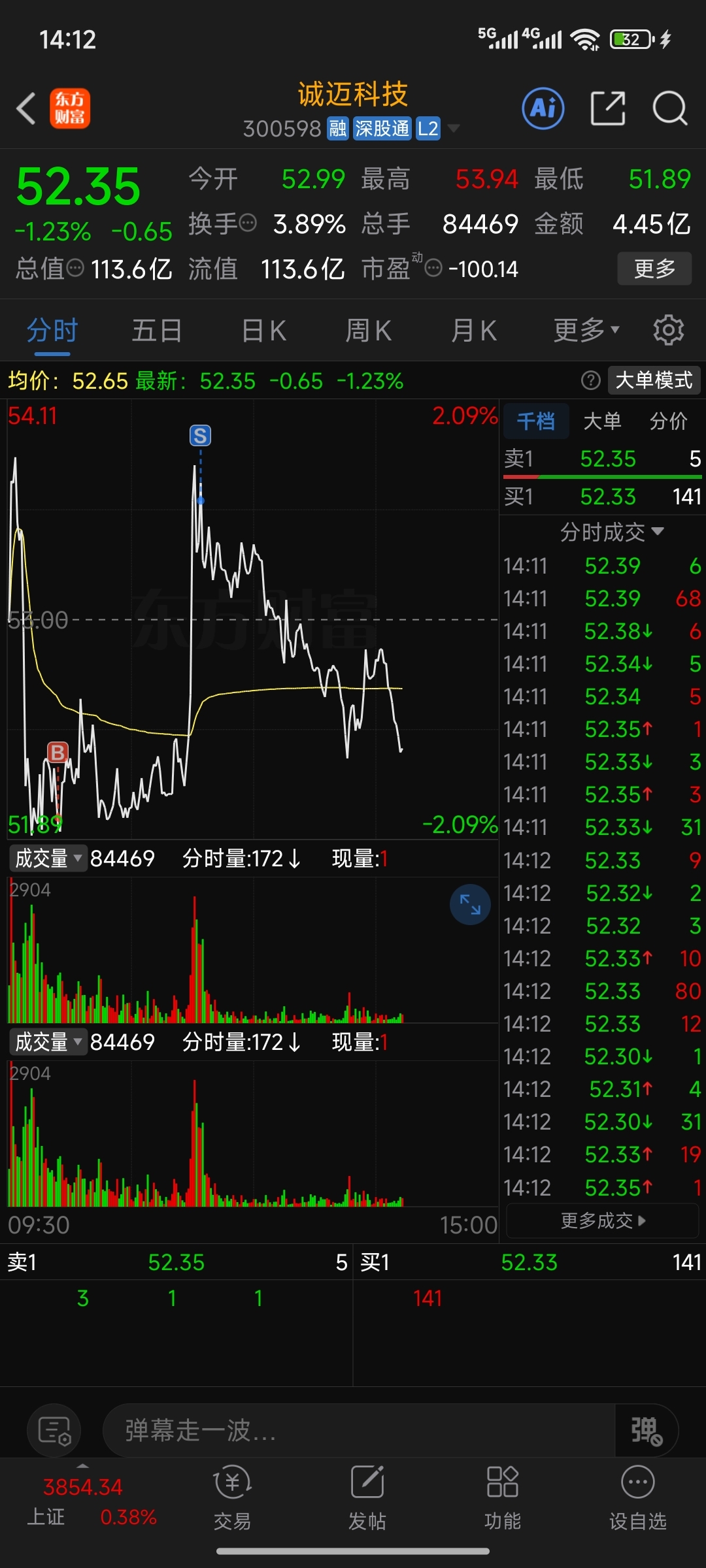Open the 功能 functions icon
The image size is (706, 1568).
(x=503, y=1499)
